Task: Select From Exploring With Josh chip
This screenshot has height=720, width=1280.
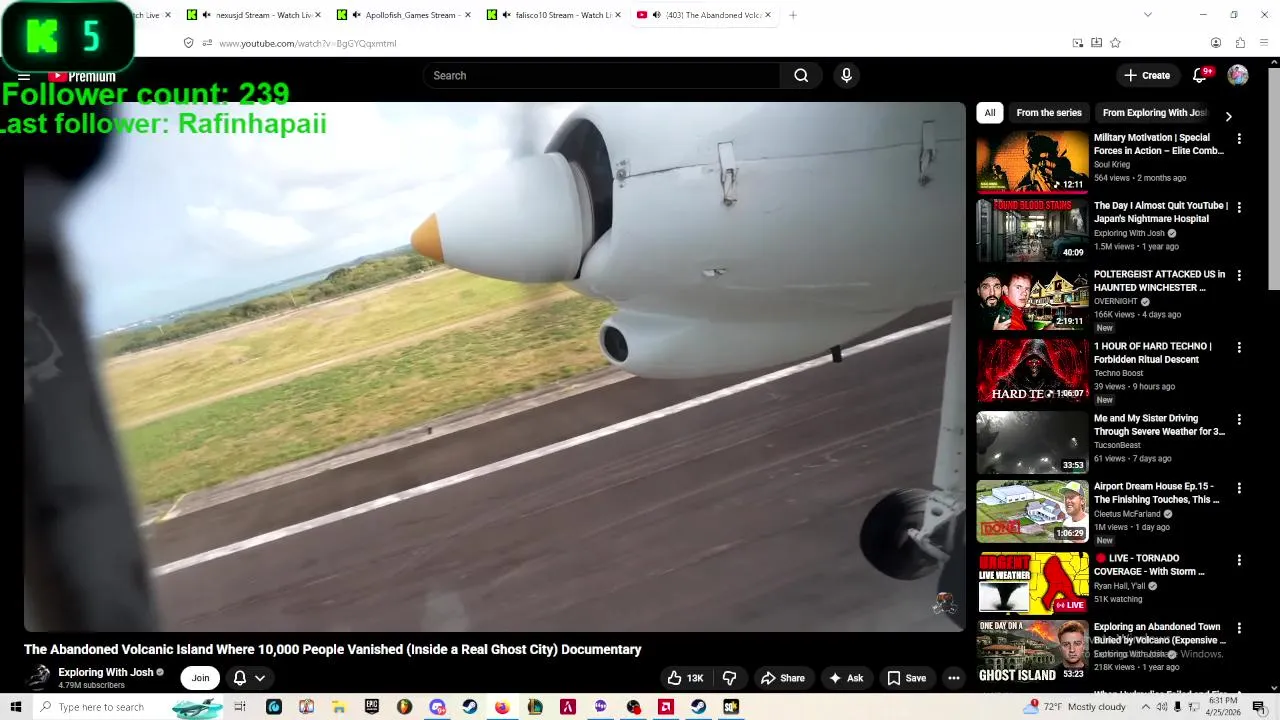Action: 1154,113
